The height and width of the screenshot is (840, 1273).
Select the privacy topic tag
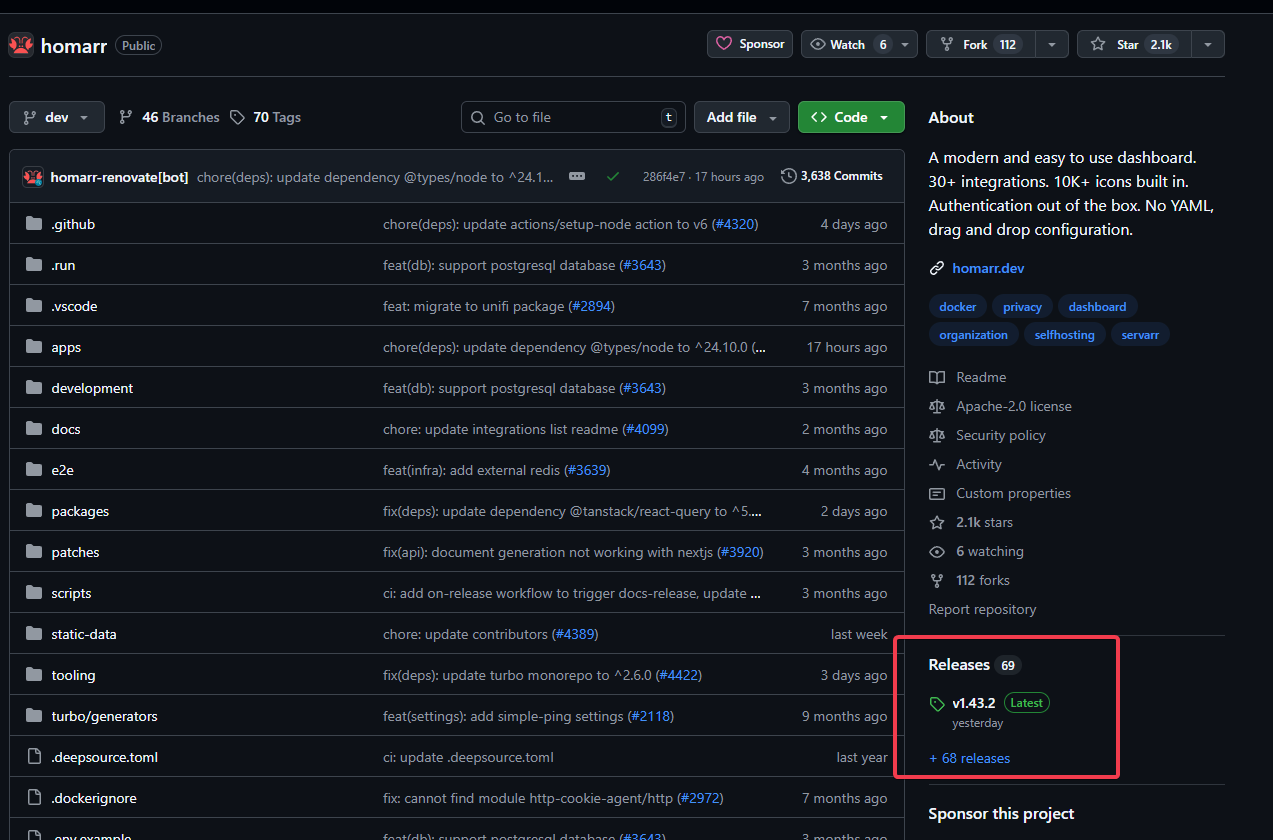pyautogui.click(x=1022, y=307)
